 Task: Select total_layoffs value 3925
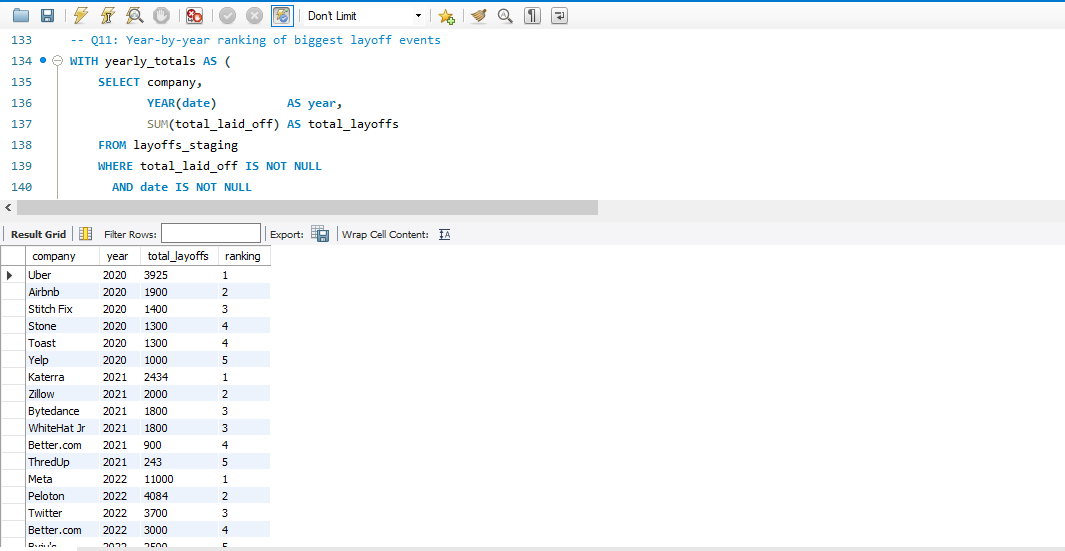tap(179, 275)
